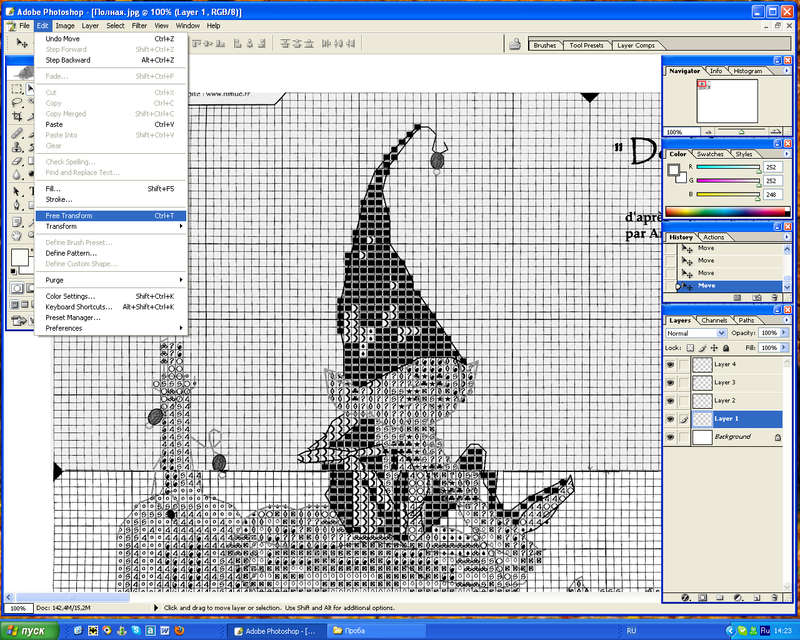800x640 pixels.
Task: Create new snapshot from History panel
Action: (759, 297)
